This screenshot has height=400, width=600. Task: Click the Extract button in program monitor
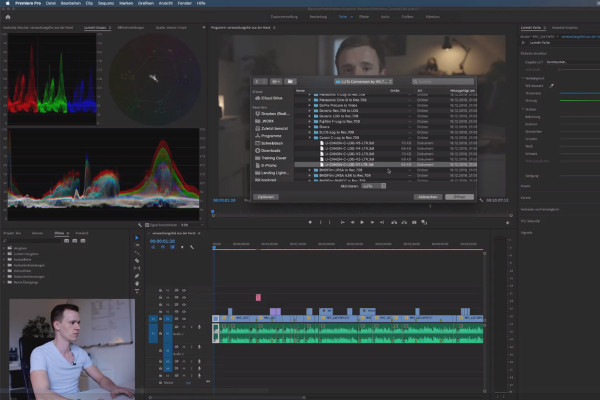tap(404, 222)
